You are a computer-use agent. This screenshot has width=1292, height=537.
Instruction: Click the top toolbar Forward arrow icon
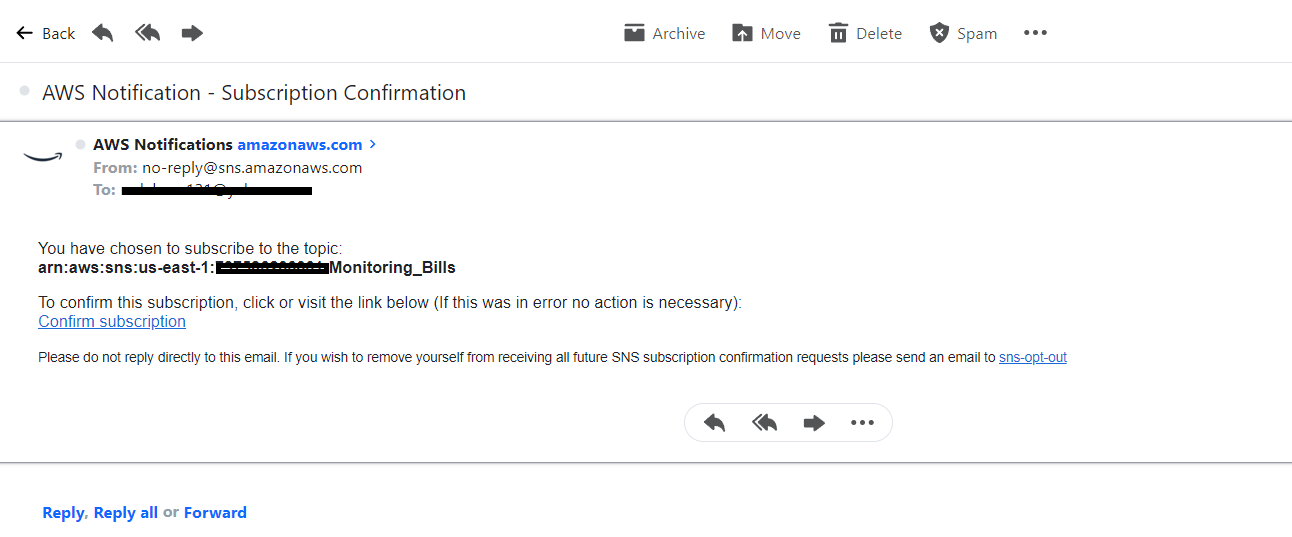point(192,33)
